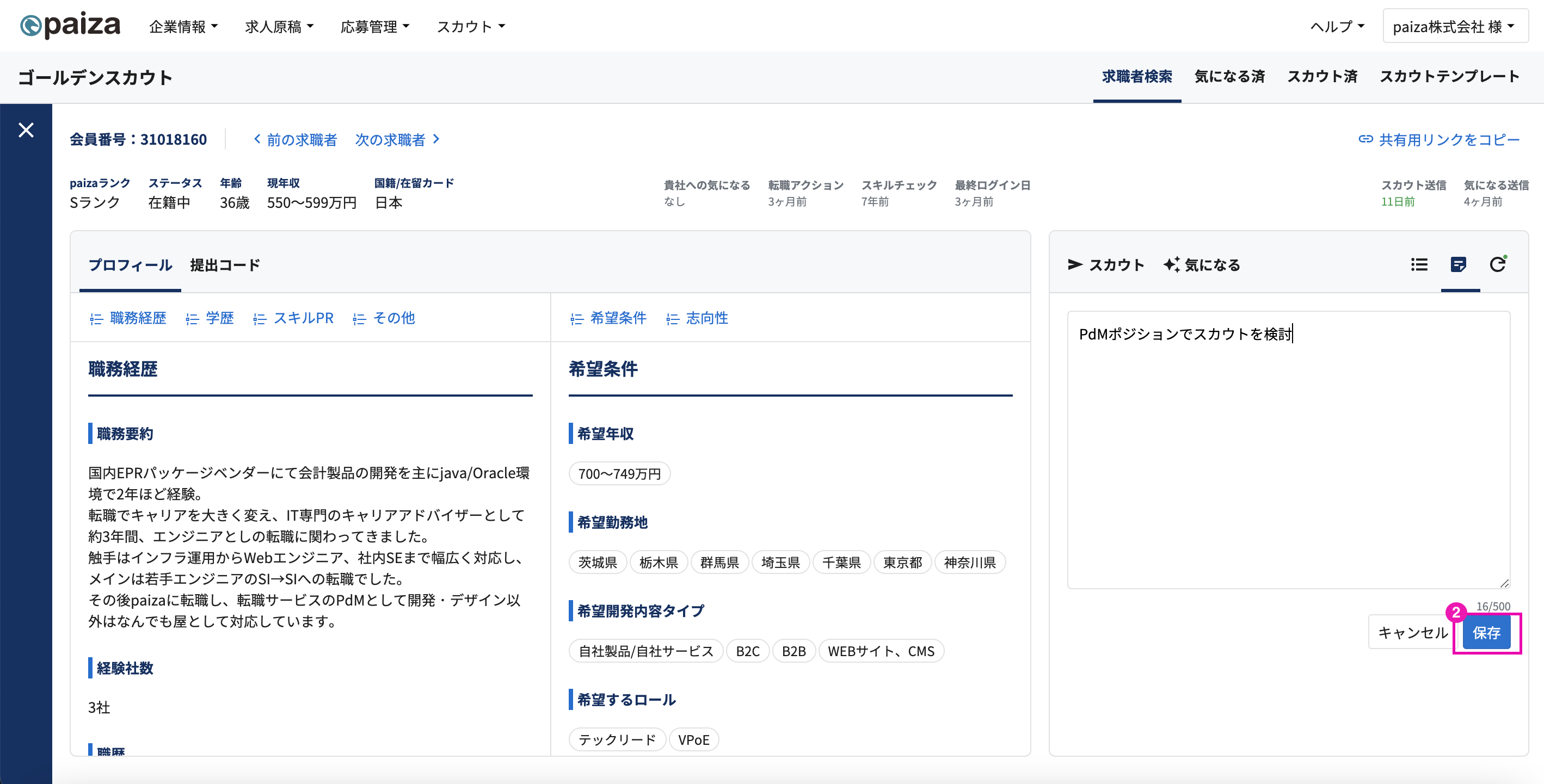The image size is (1544, 784).
Task: Open the paiza株式会社 様 account dropdown
Action: point(1455,26)
